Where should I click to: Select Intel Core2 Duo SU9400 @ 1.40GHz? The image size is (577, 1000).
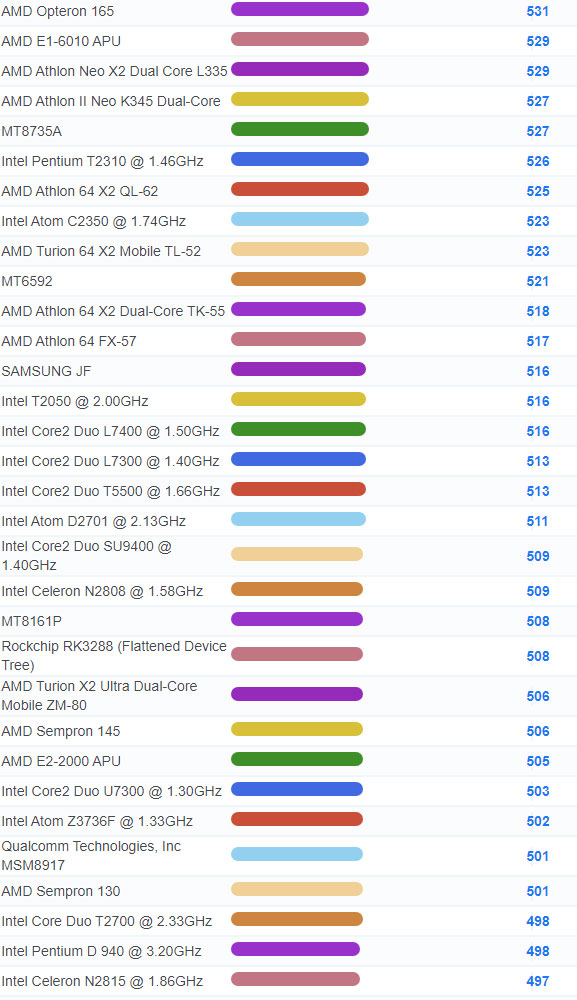pos(87,555)
